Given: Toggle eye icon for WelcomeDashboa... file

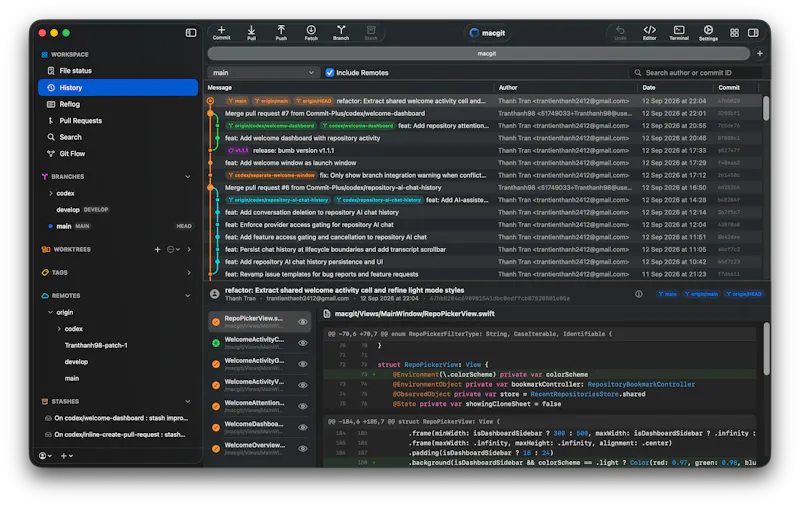Looking at the screenshot, I should coord(303,427).
